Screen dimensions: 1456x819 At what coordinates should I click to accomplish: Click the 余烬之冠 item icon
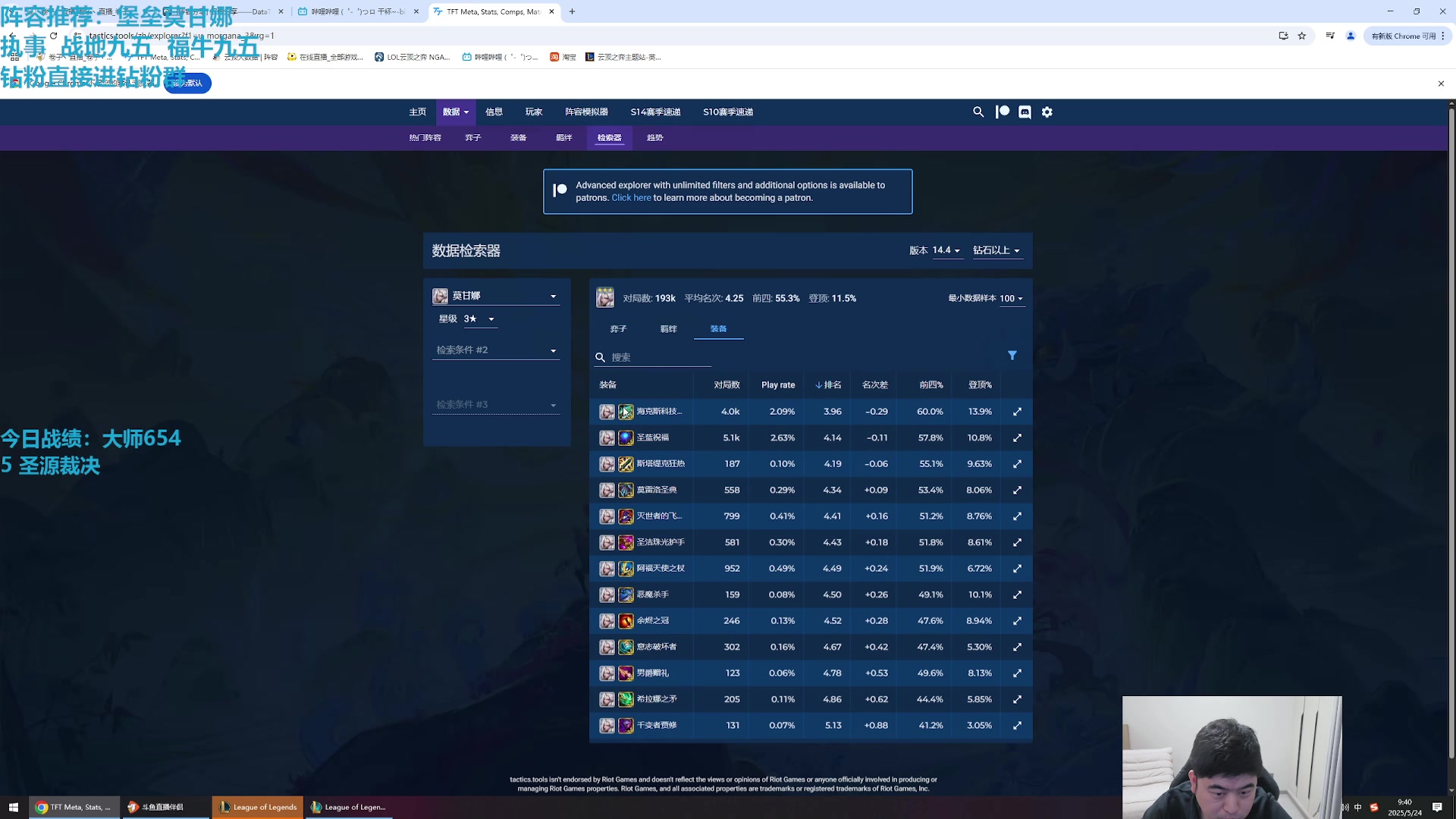click(626, 621)
